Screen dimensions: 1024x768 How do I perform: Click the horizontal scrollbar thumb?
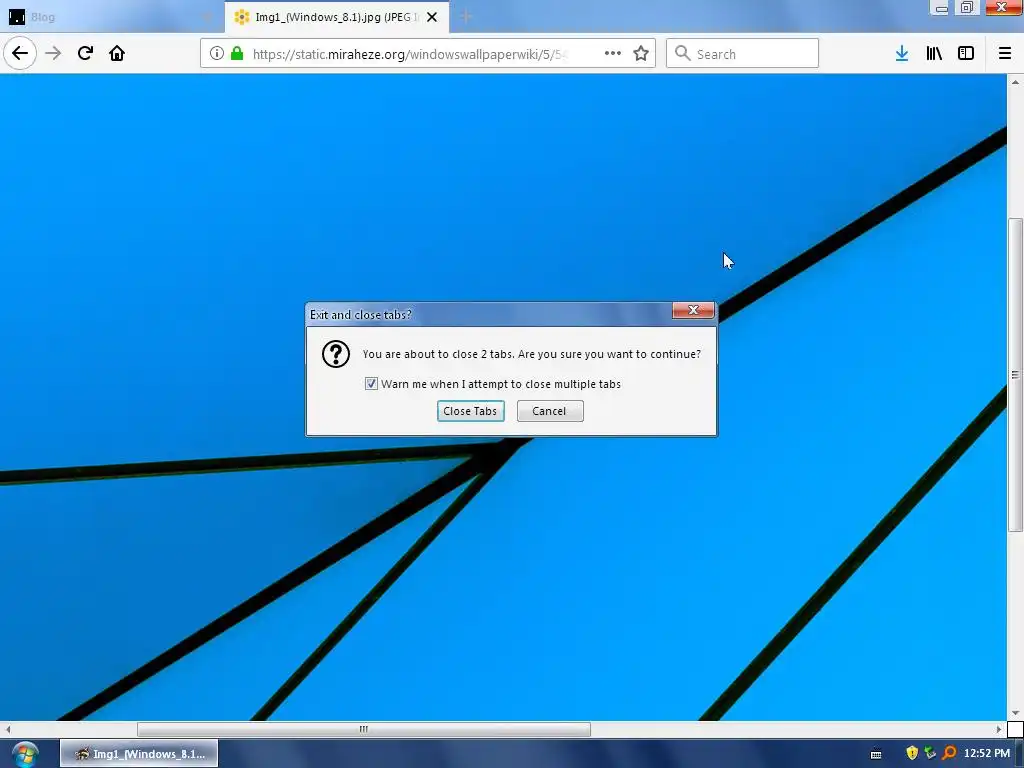pos(364,729)
